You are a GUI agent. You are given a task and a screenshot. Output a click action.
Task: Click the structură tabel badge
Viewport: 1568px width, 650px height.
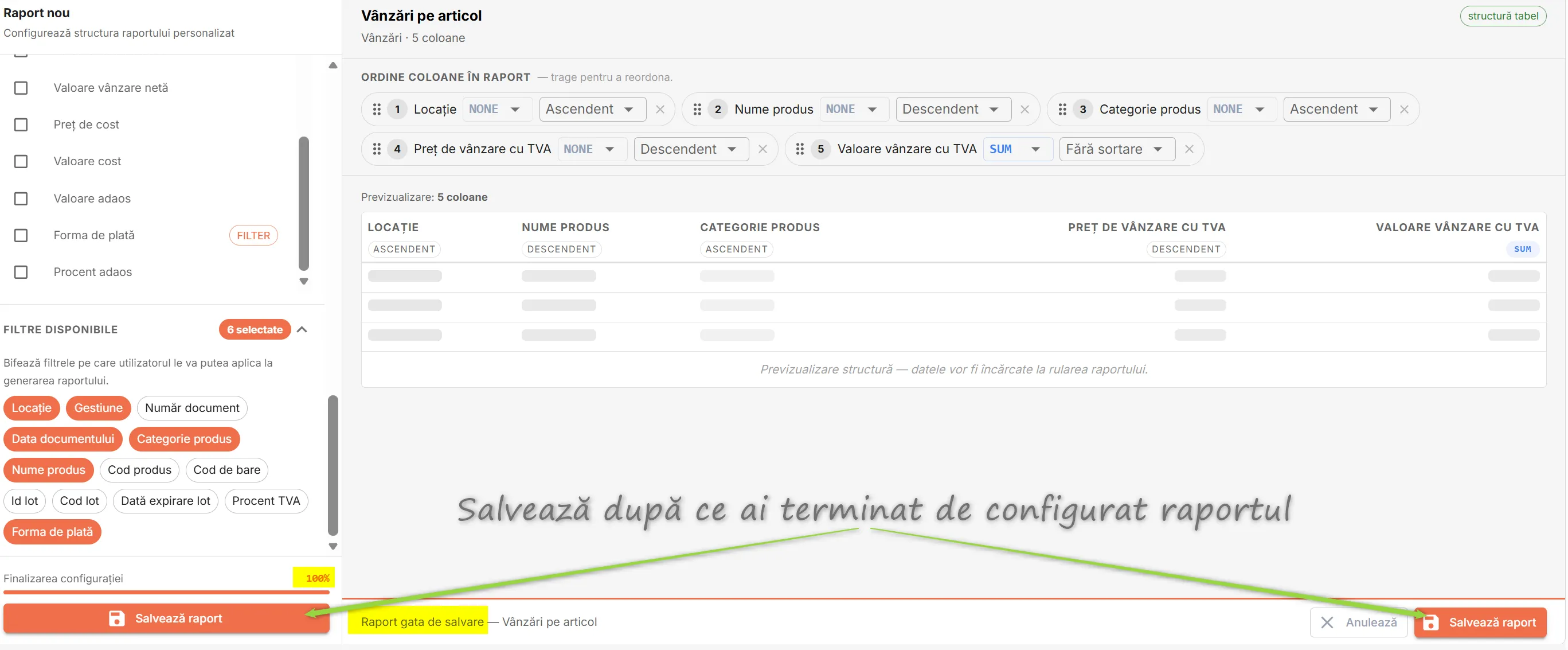click(x=1503, y=16)
